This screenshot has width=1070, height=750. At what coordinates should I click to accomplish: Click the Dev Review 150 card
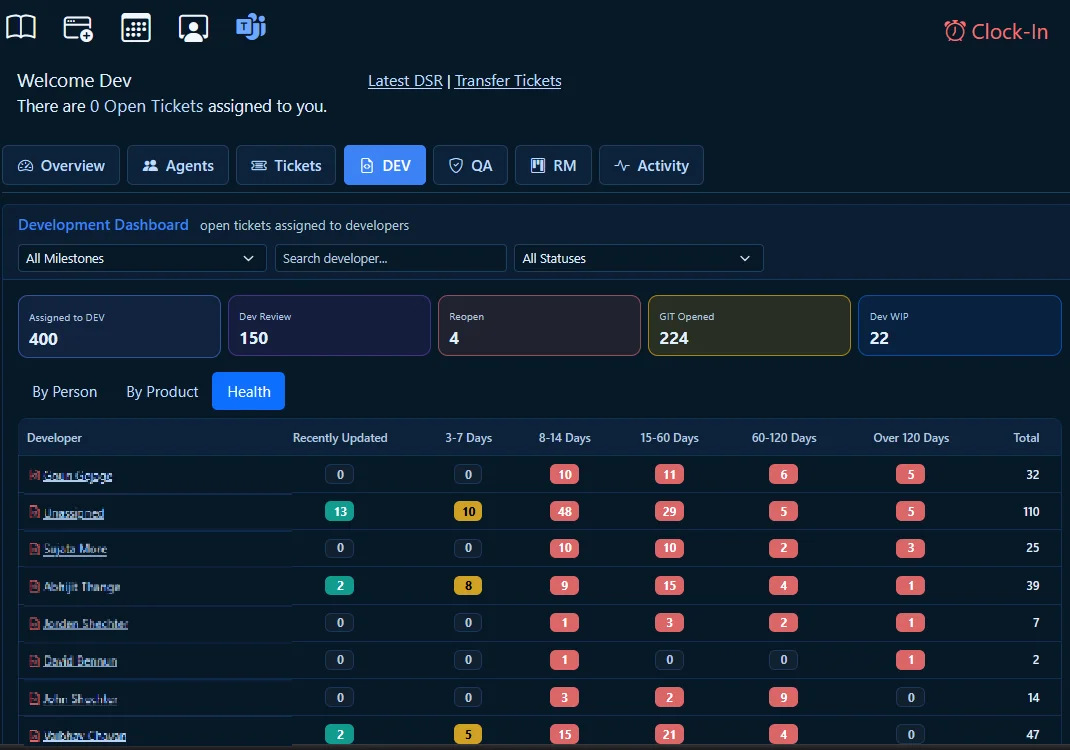click(329, 326)
